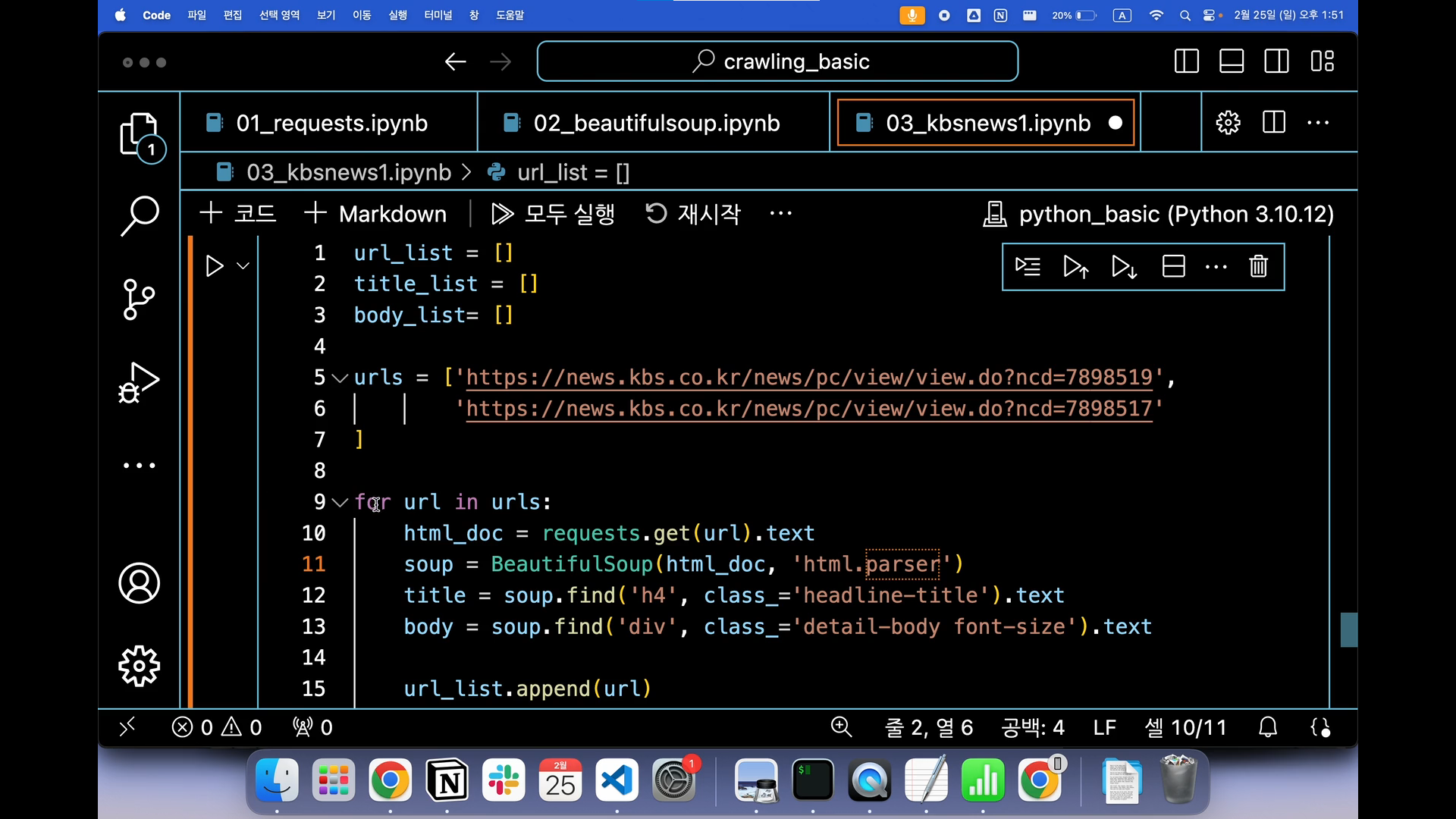Open Run and Debug view
1456x819 pixels.
pyautogui.click(x=140, y=381)
